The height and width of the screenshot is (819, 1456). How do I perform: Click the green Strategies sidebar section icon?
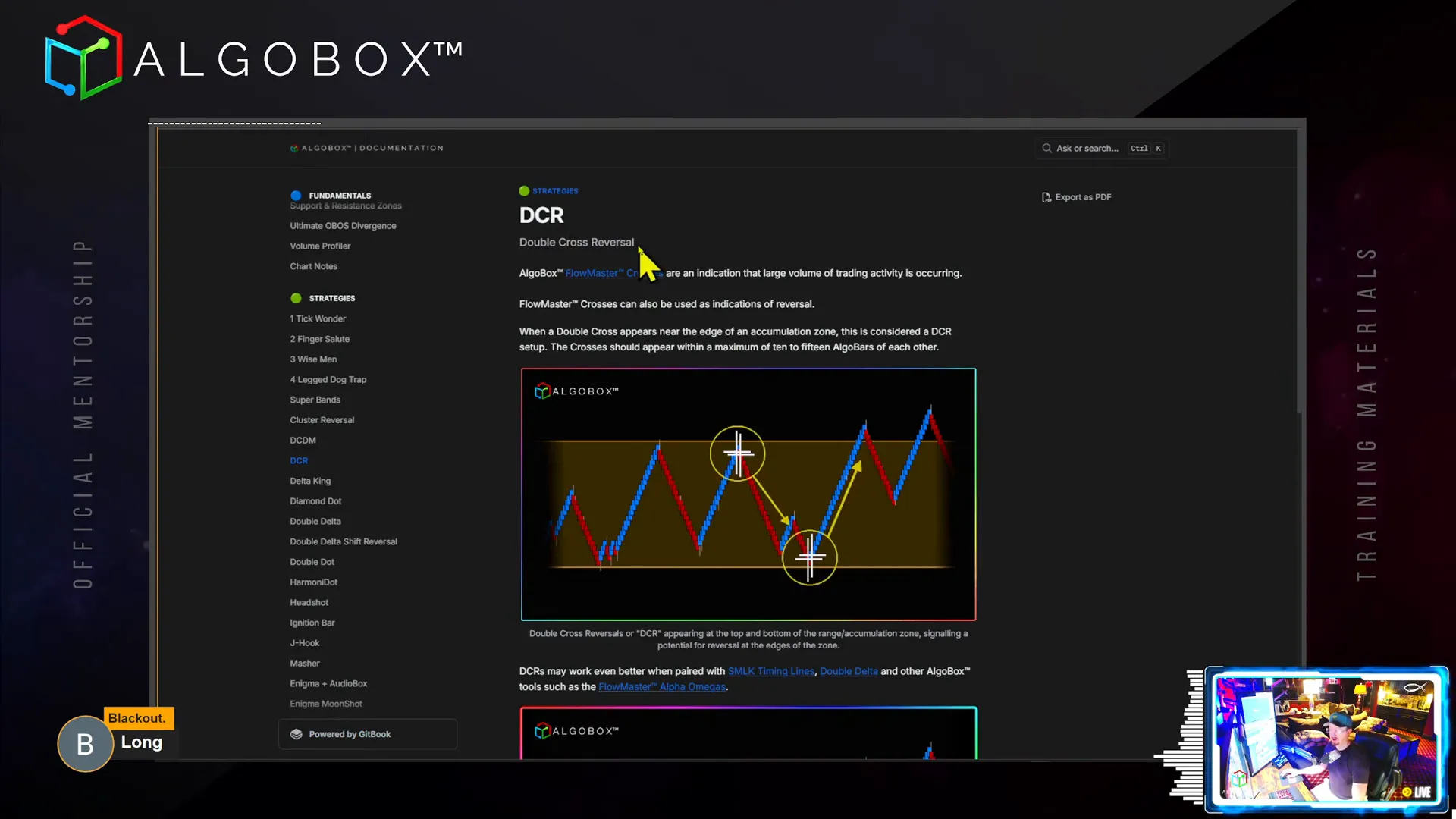tap(296, 298)
